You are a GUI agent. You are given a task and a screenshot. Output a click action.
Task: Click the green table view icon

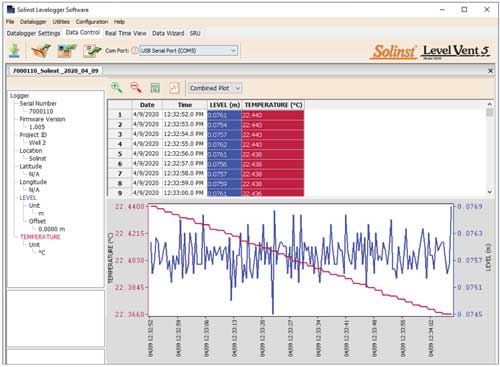coord(155,88)
